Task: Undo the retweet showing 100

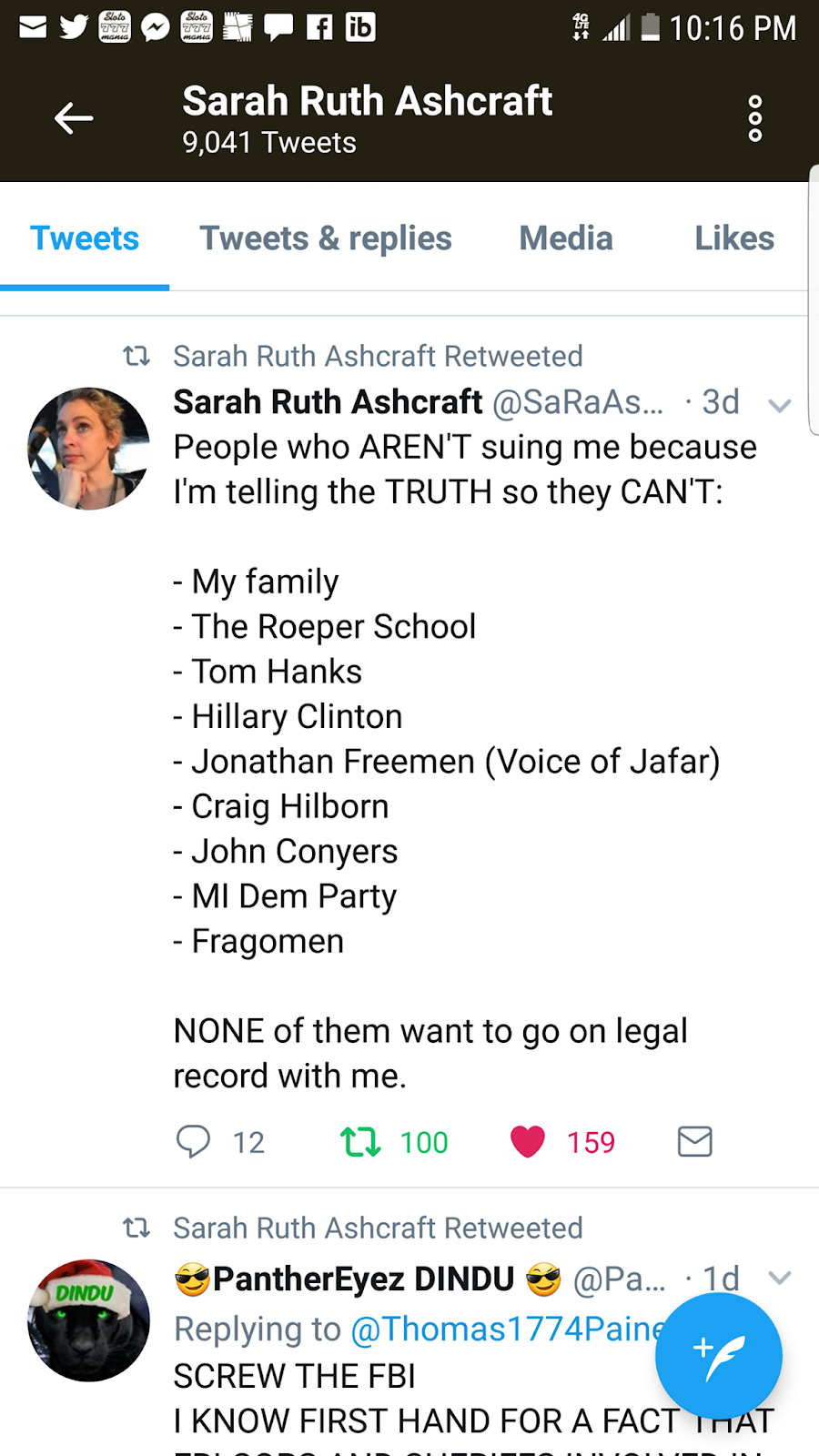Action: pyautogui.click(x=360, y=1141)
